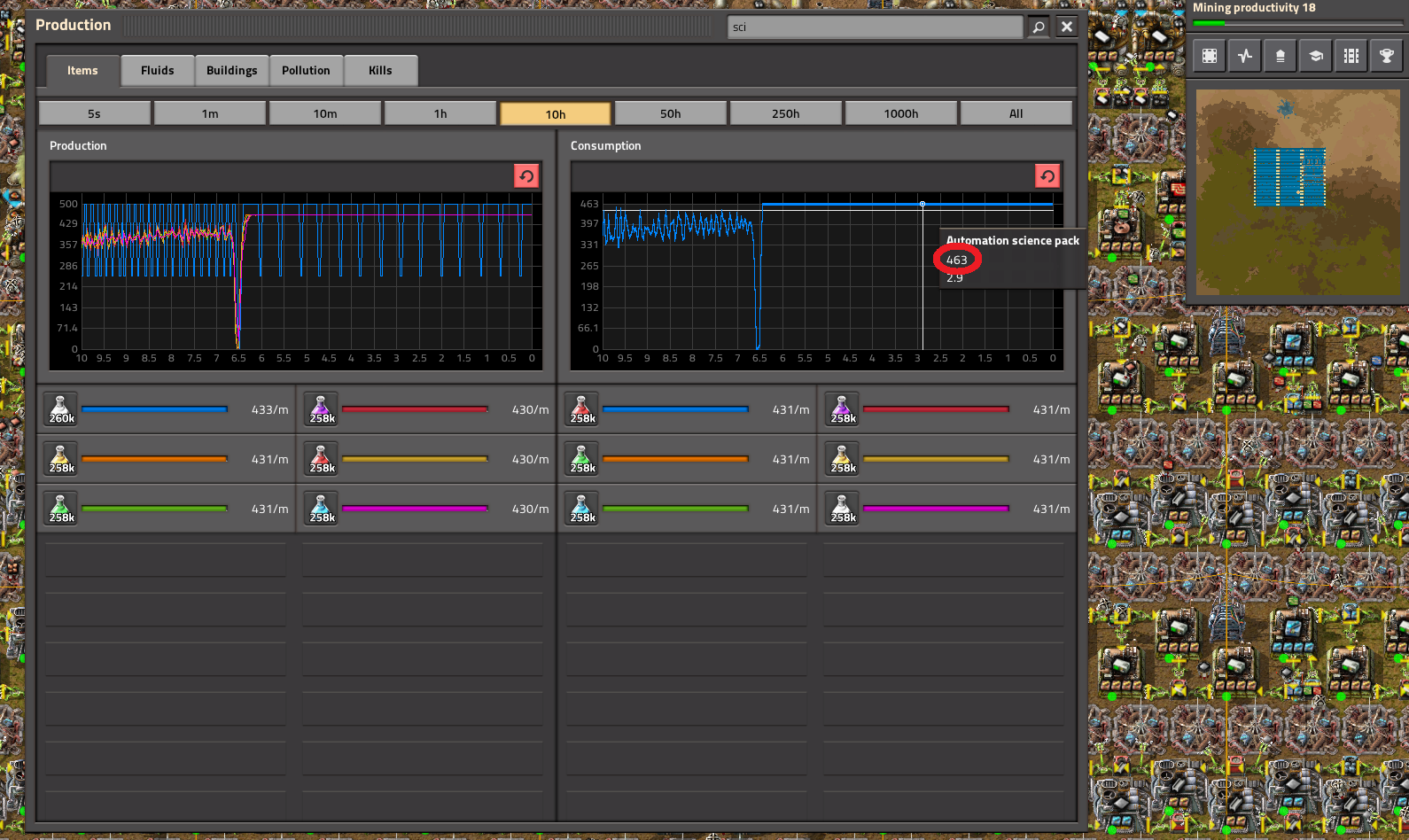The height and width of the screenshot is (840, 1409).
Task: Click the Consumption graph plot area
Action: point(828,271)
